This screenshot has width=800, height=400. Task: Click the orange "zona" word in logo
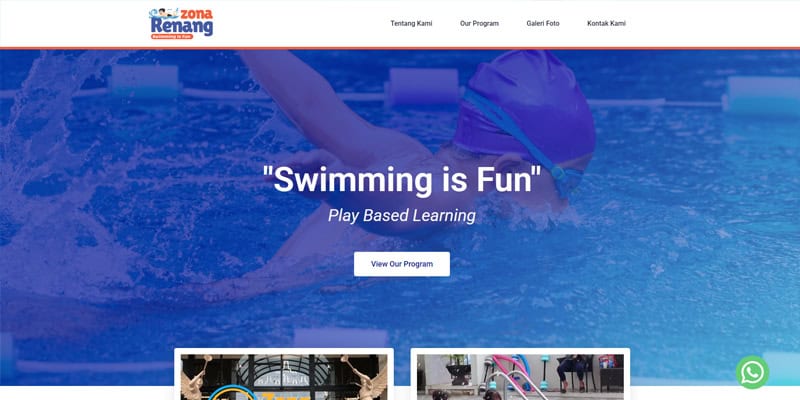196,14
